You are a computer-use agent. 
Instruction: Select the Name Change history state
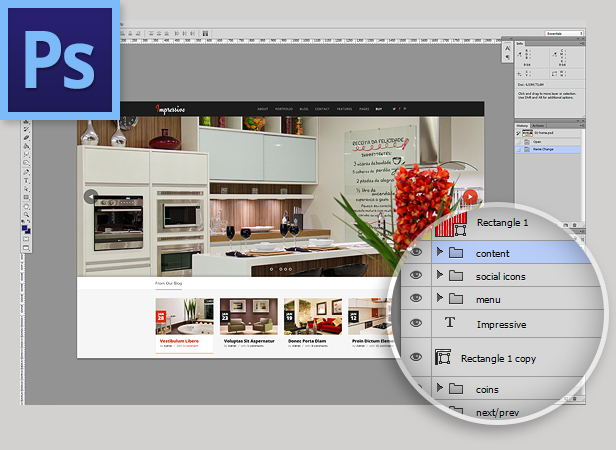[x=548, y=149]
